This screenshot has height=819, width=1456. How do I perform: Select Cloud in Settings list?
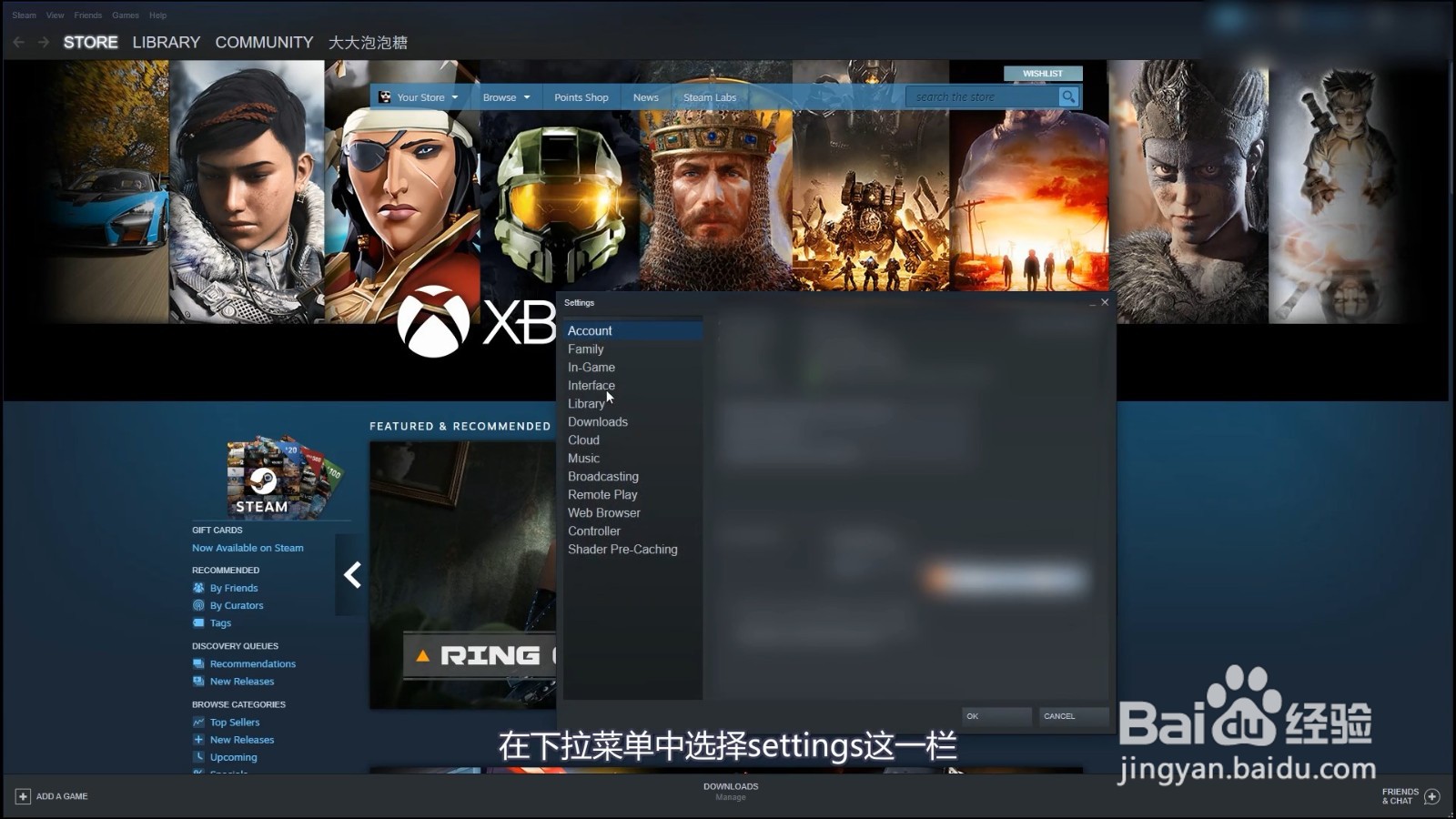632,440
